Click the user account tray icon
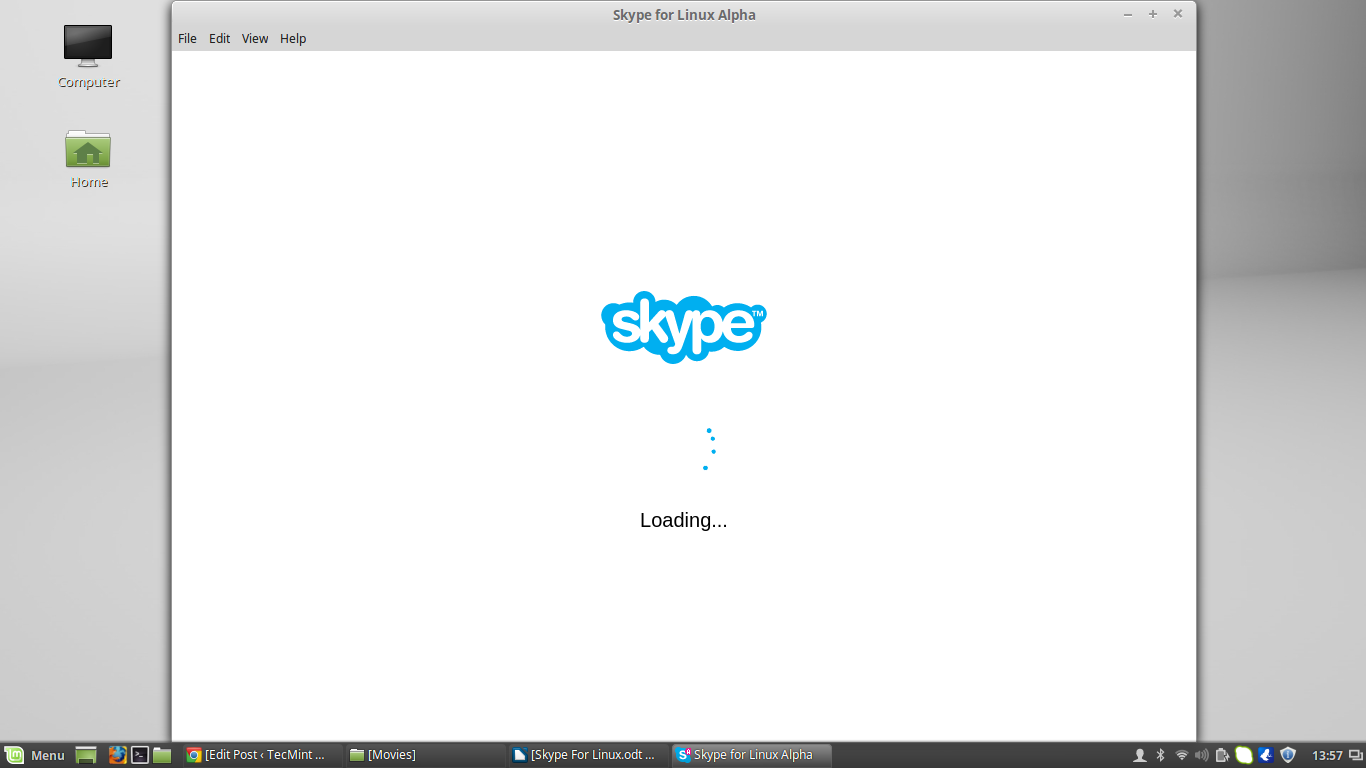Image resolution: width=1366 pixels, height=768 pixels. [x=1139, y=755]
